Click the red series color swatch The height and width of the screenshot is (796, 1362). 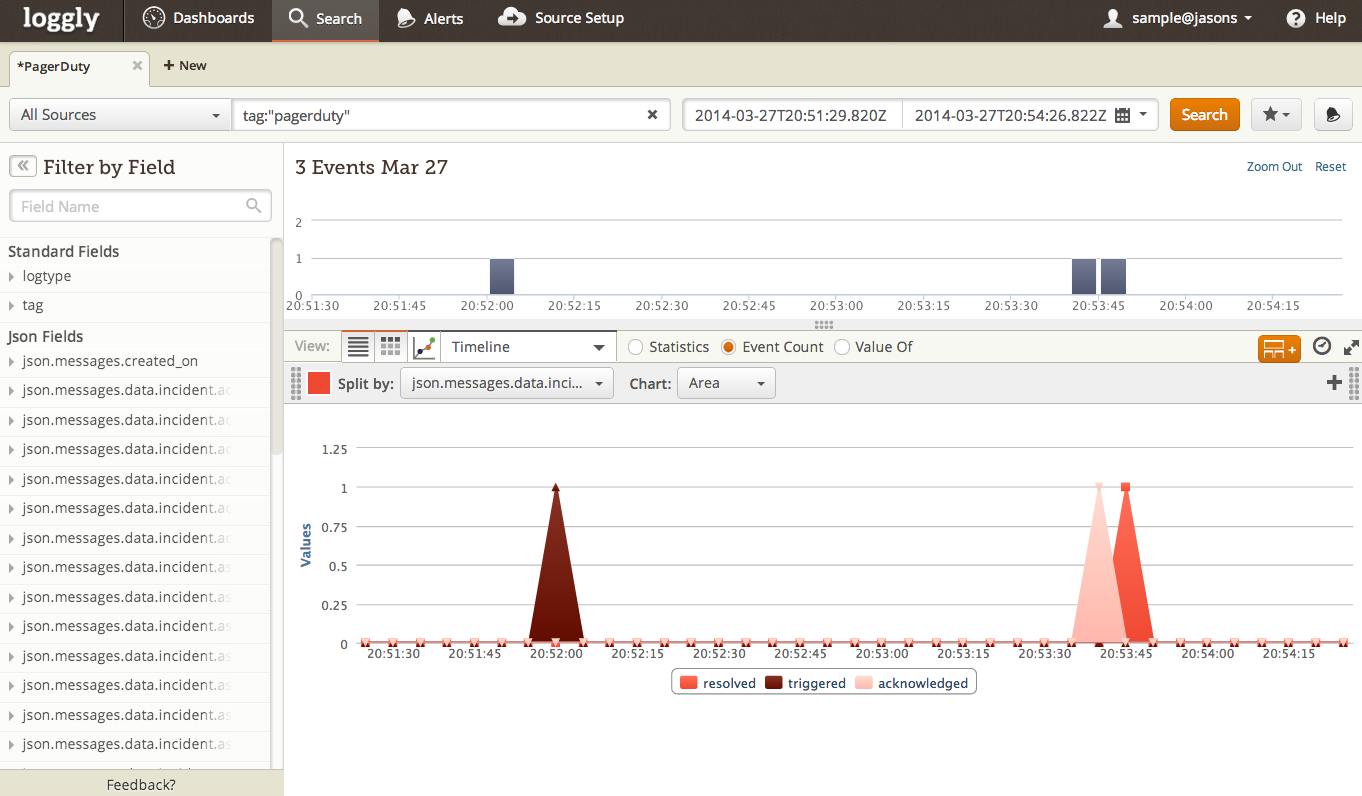tap(319, 383)
